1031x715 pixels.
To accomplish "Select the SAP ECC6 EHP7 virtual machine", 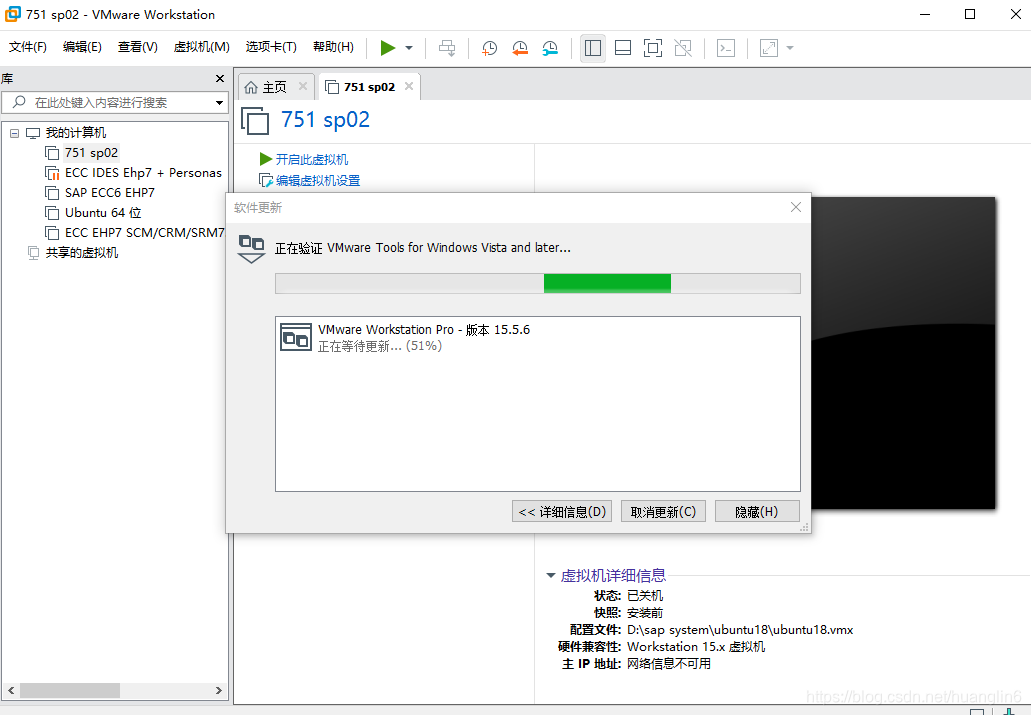I will 104,192.
